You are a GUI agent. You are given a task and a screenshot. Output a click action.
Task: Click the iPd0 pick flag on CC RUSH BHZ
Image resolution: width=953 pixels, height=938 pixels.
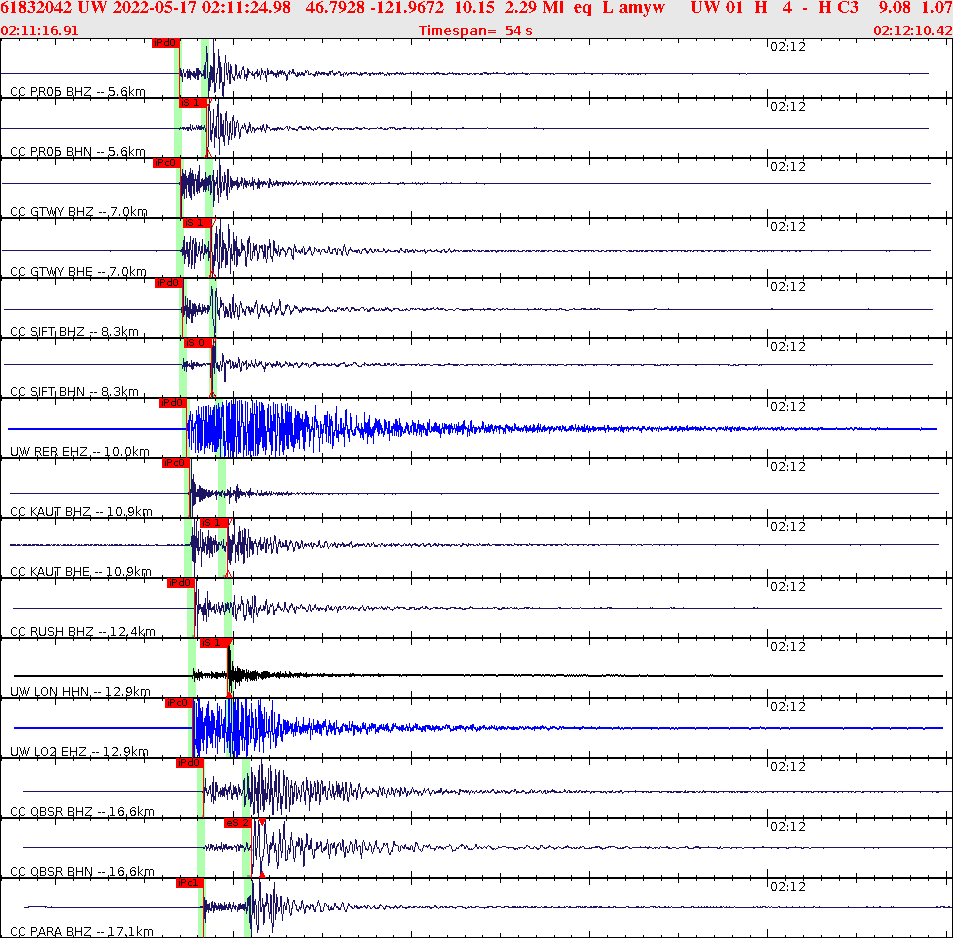(x=180, y=583)
